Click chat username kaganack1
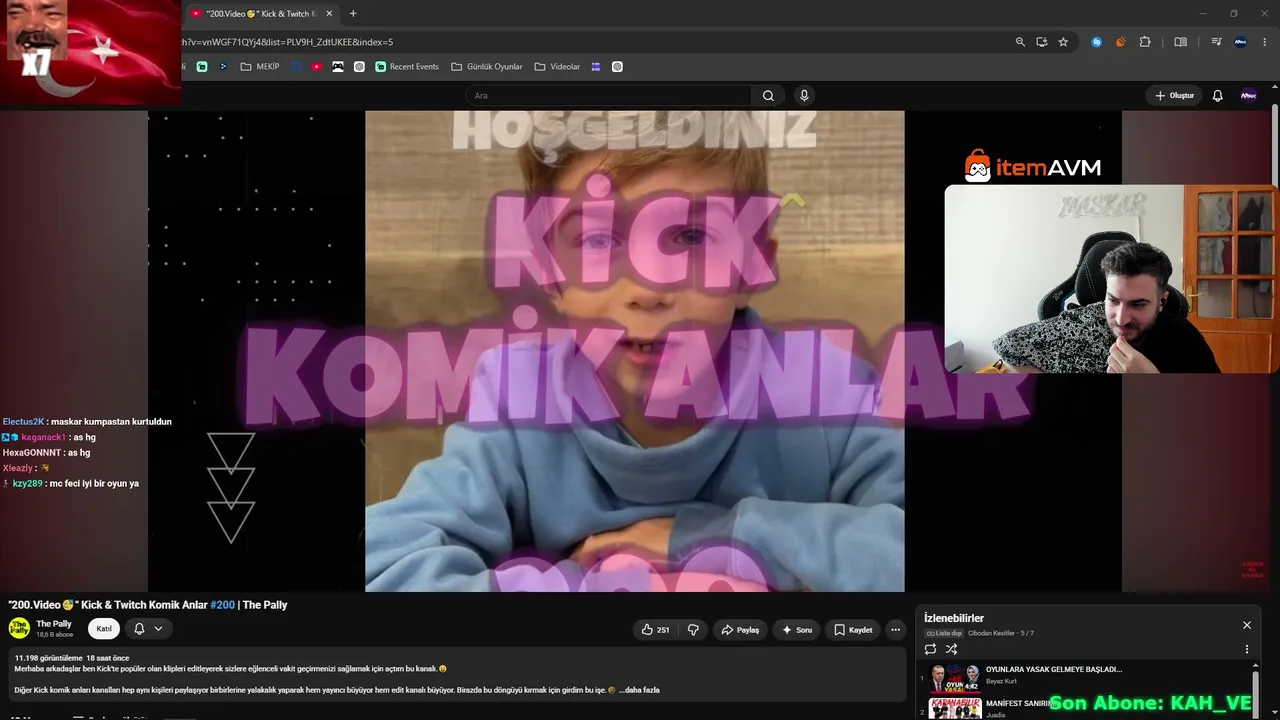 pyautogui.click(x=43, y=438)
